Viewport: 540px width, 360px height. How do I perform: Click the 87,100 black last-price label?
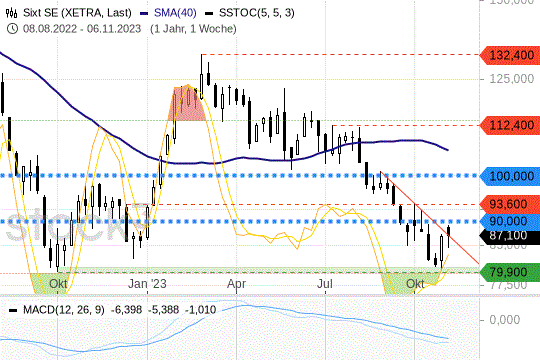click(x=510, y=236)
